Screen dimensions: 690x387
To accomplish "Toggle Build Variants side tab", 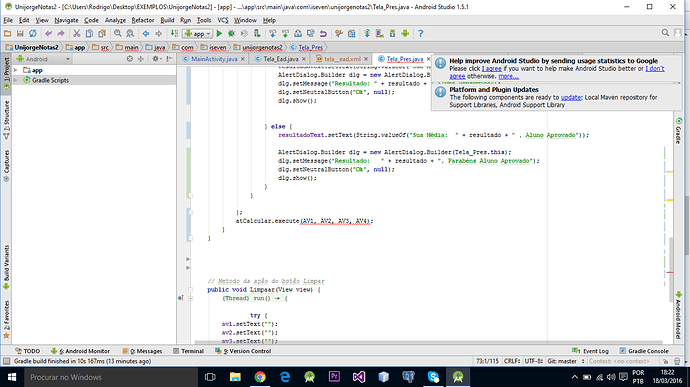I will point(6,267).
